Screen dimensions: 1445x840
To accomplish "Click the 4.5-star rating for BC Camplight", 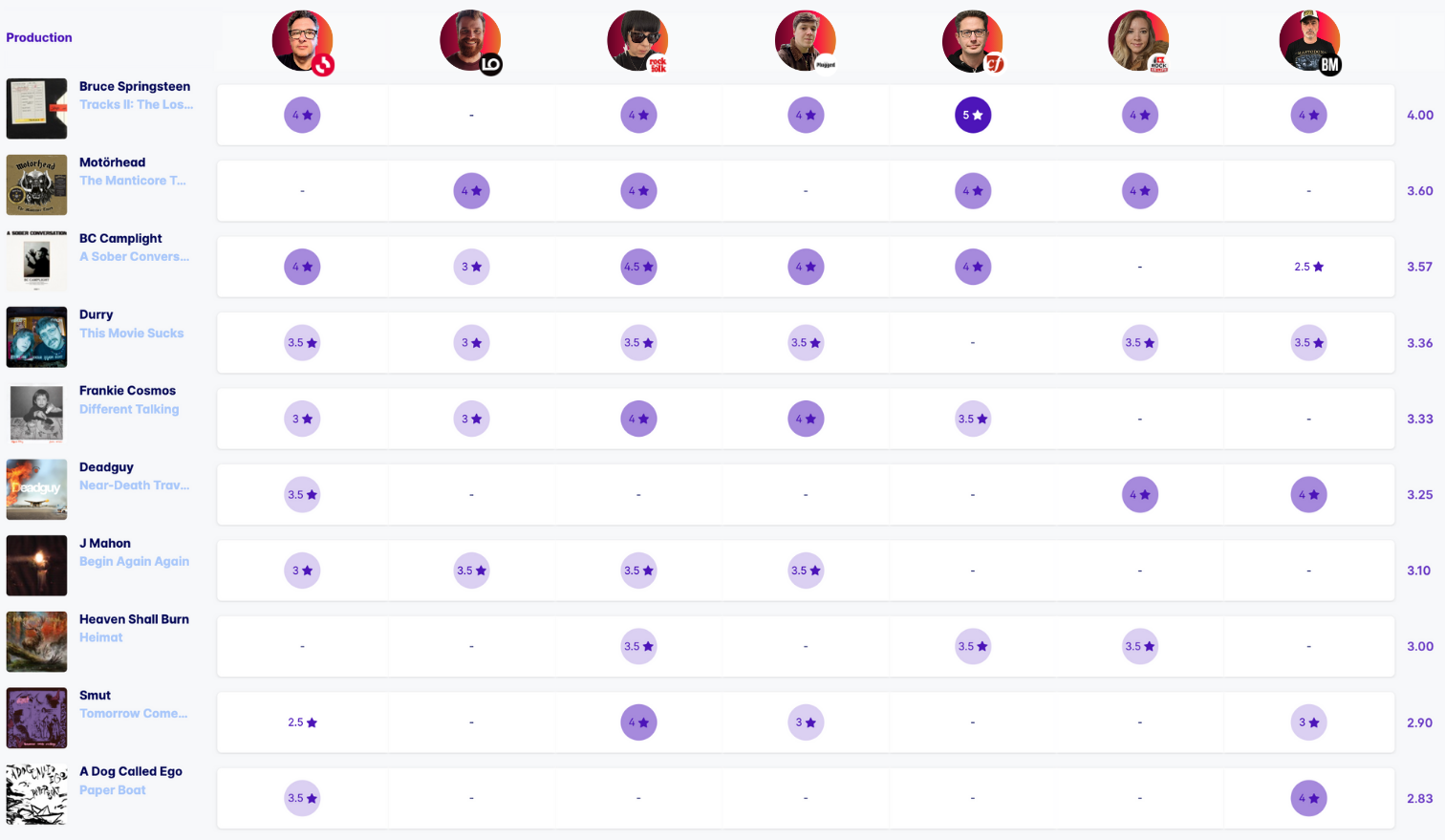I will pyautogui.click(x=638, y=267).
